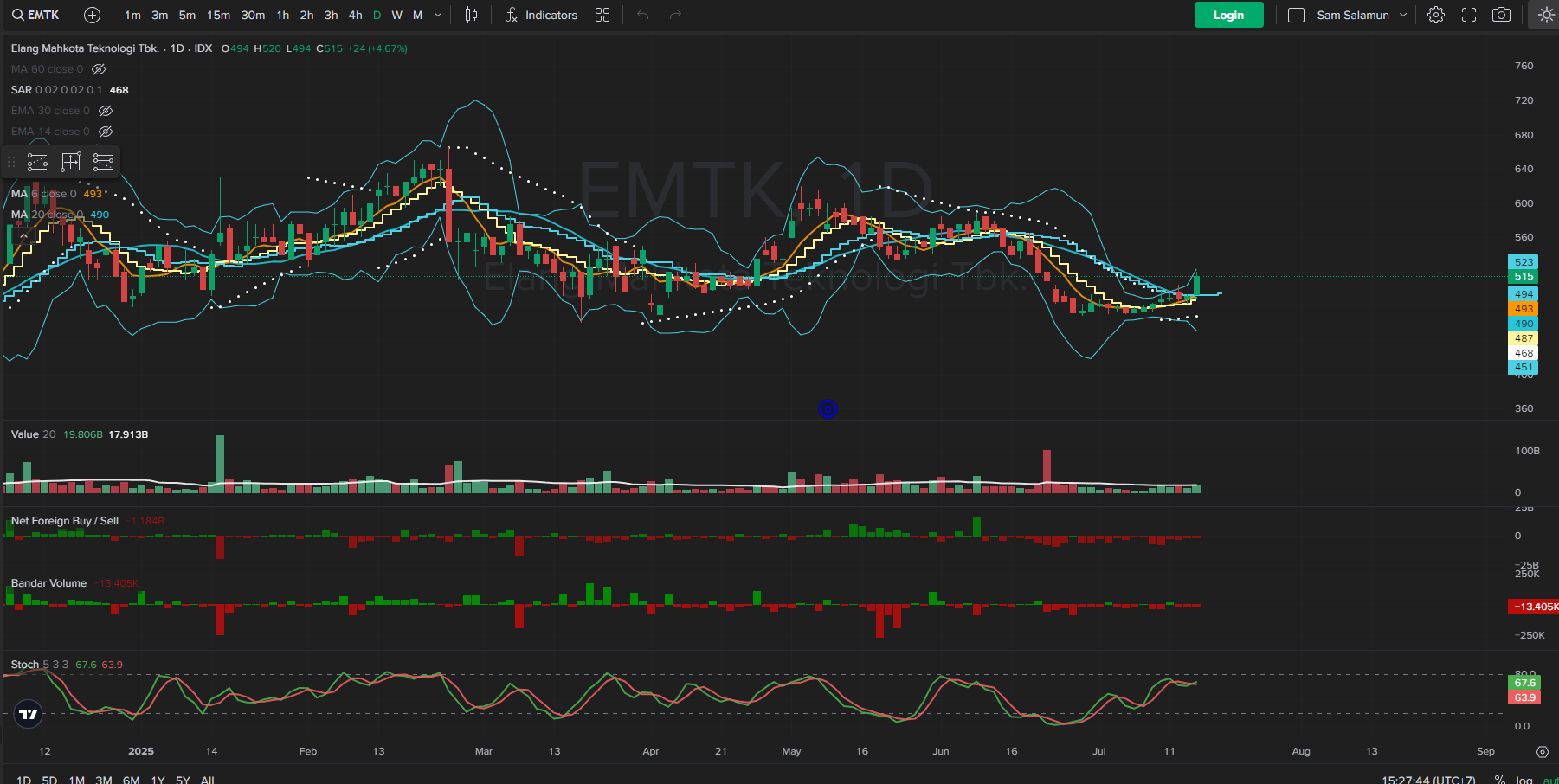
Task: Grab the floating toolbar drag handle
Action: [x=11, y=162]
